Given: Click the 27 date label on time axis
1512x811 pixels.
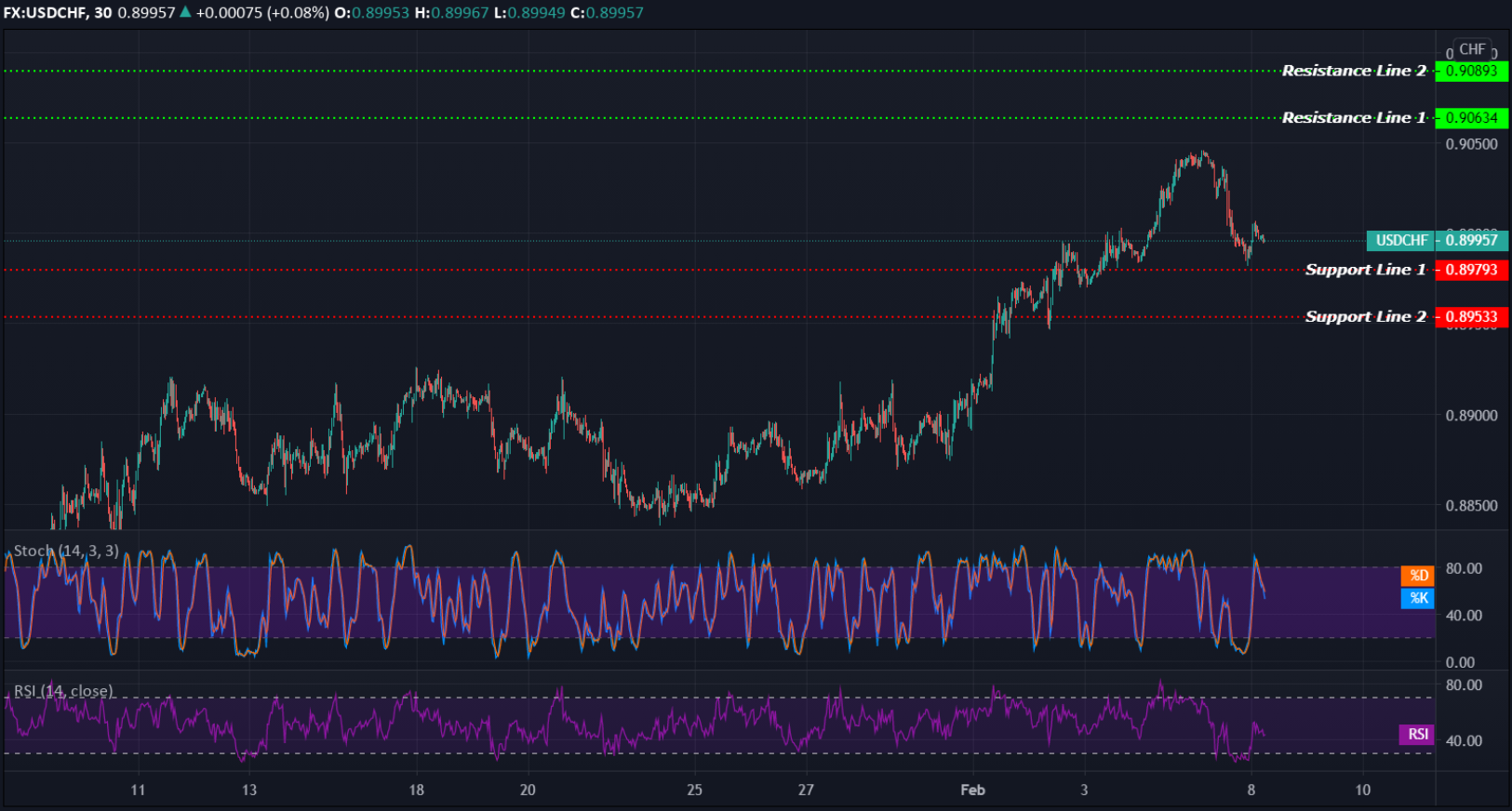Looking at the screenshot, I should 806,790.
